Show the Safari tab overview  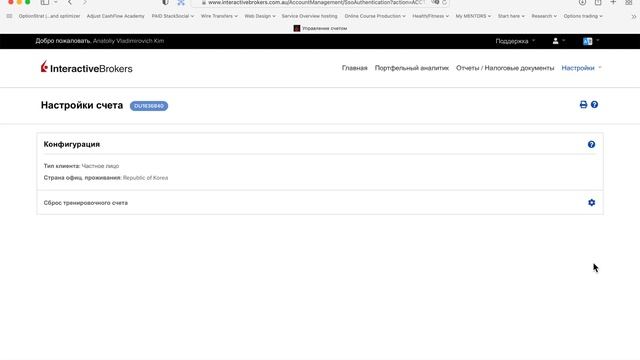click(629, 2)
